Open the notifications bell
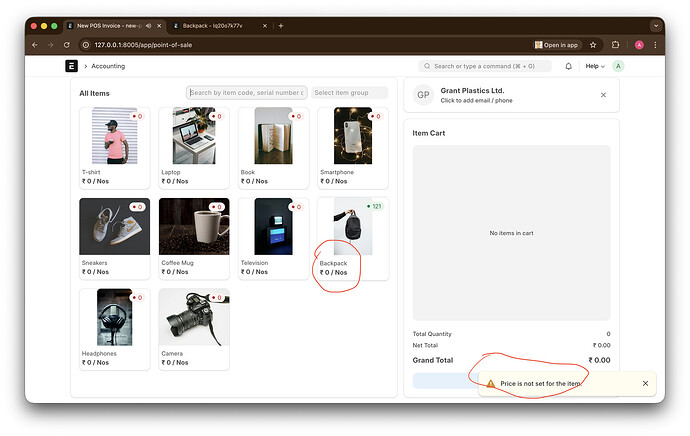The width and height of the screenshot is (690, 436). tap(569, 66)
